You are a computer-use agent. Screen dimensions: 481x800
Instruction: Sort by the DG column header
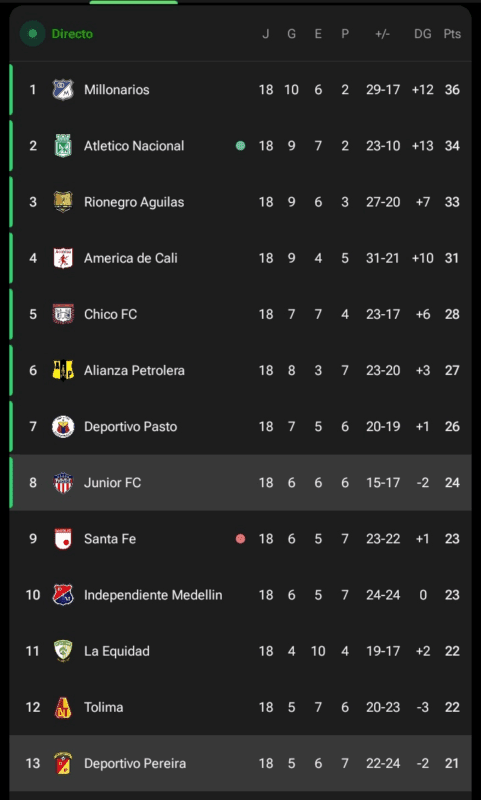click(422, 34)
